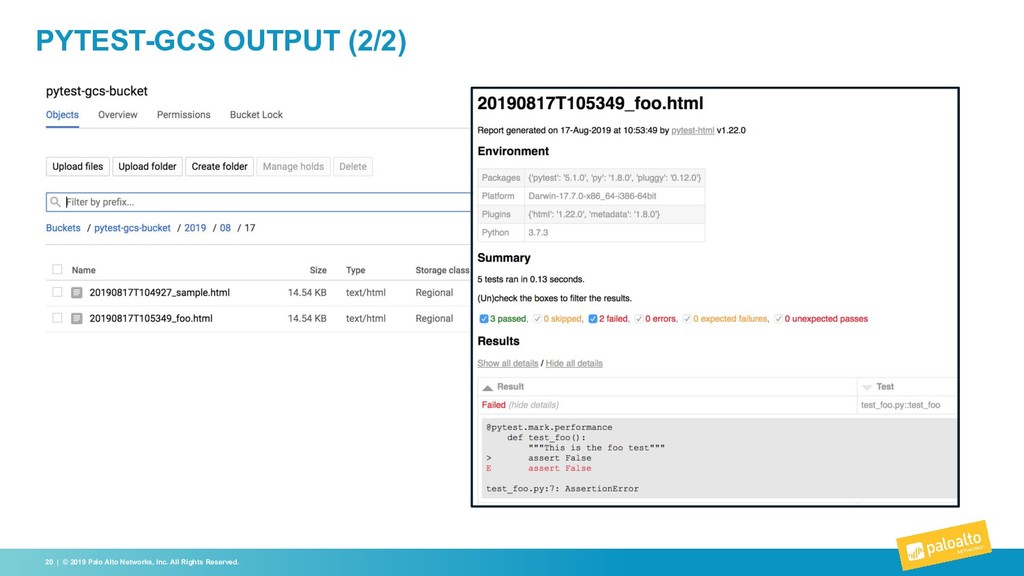Click 'Show all details' link
The width and height of the screenshot is (1024, 576).
[x=507, y=363]
